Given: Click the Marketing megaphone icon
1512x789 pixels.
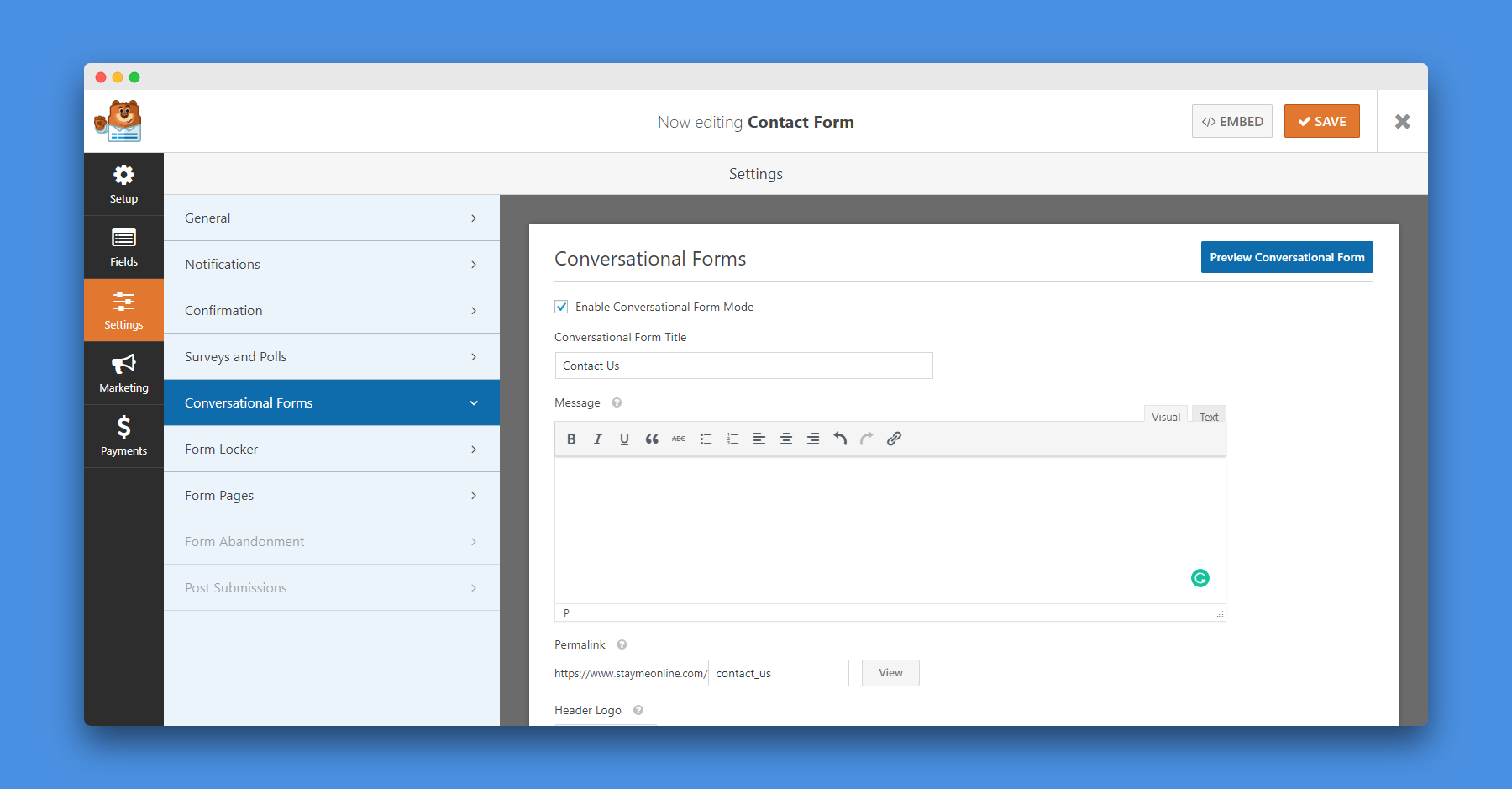Looking at the screenshot, I should (123, 372).
